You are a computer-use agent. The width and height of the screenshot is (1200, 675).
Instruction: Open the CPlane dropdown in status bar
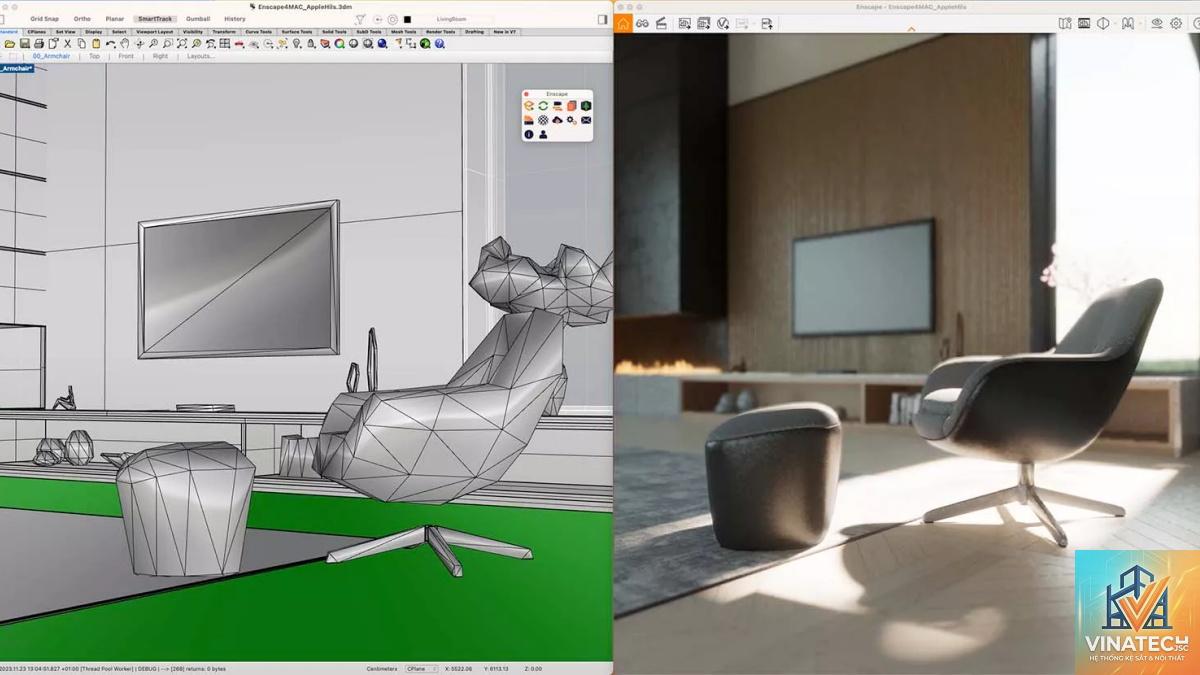[421, 668]
